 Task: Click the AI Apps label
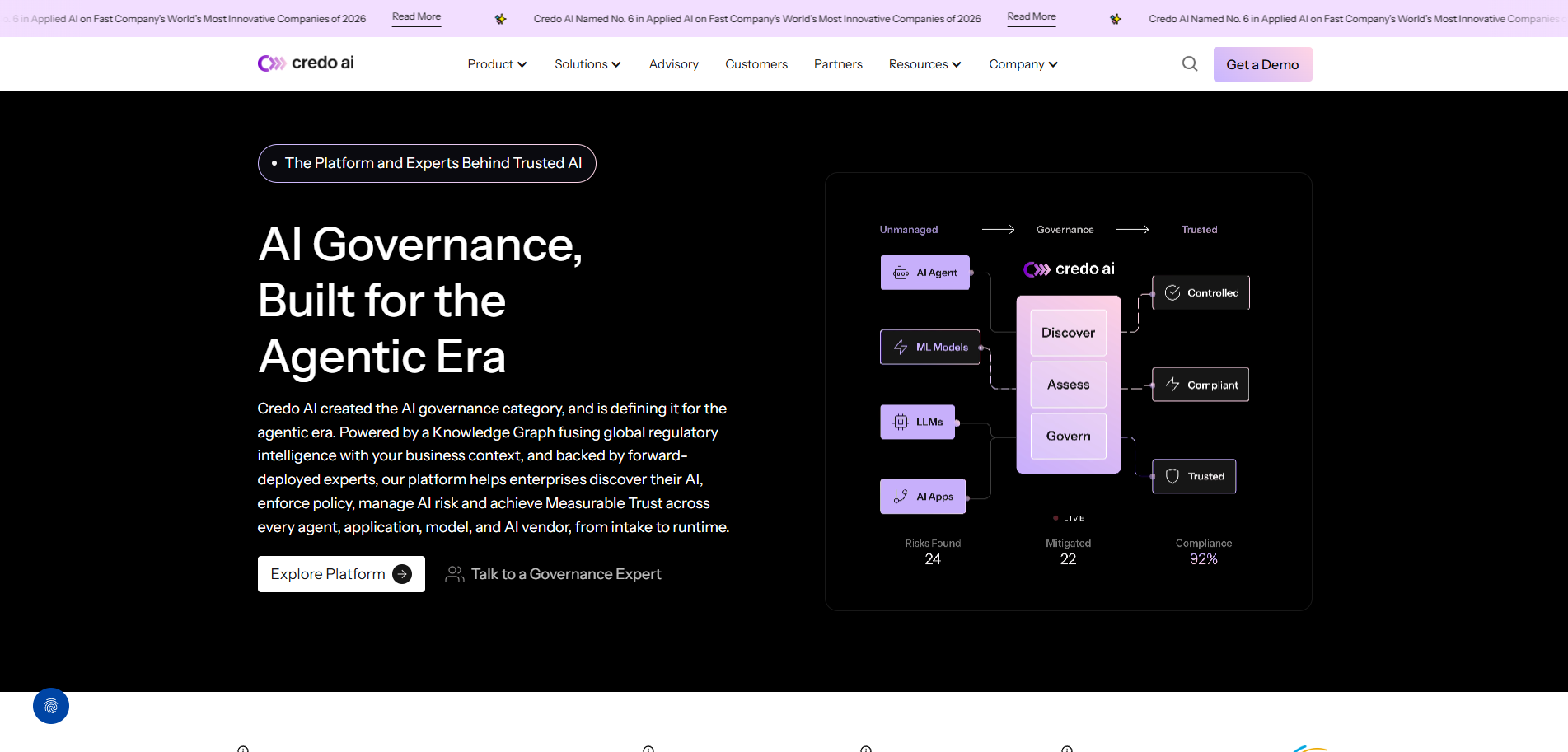pos(934,497)
